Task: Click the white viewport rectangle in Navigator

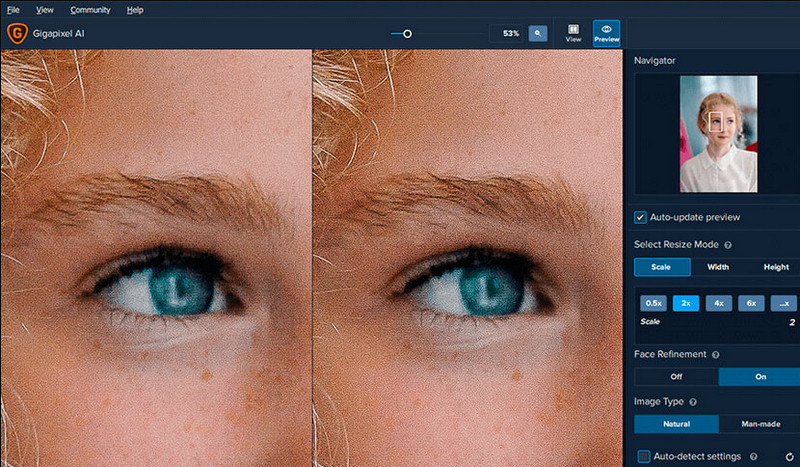Action: [715, 122]
